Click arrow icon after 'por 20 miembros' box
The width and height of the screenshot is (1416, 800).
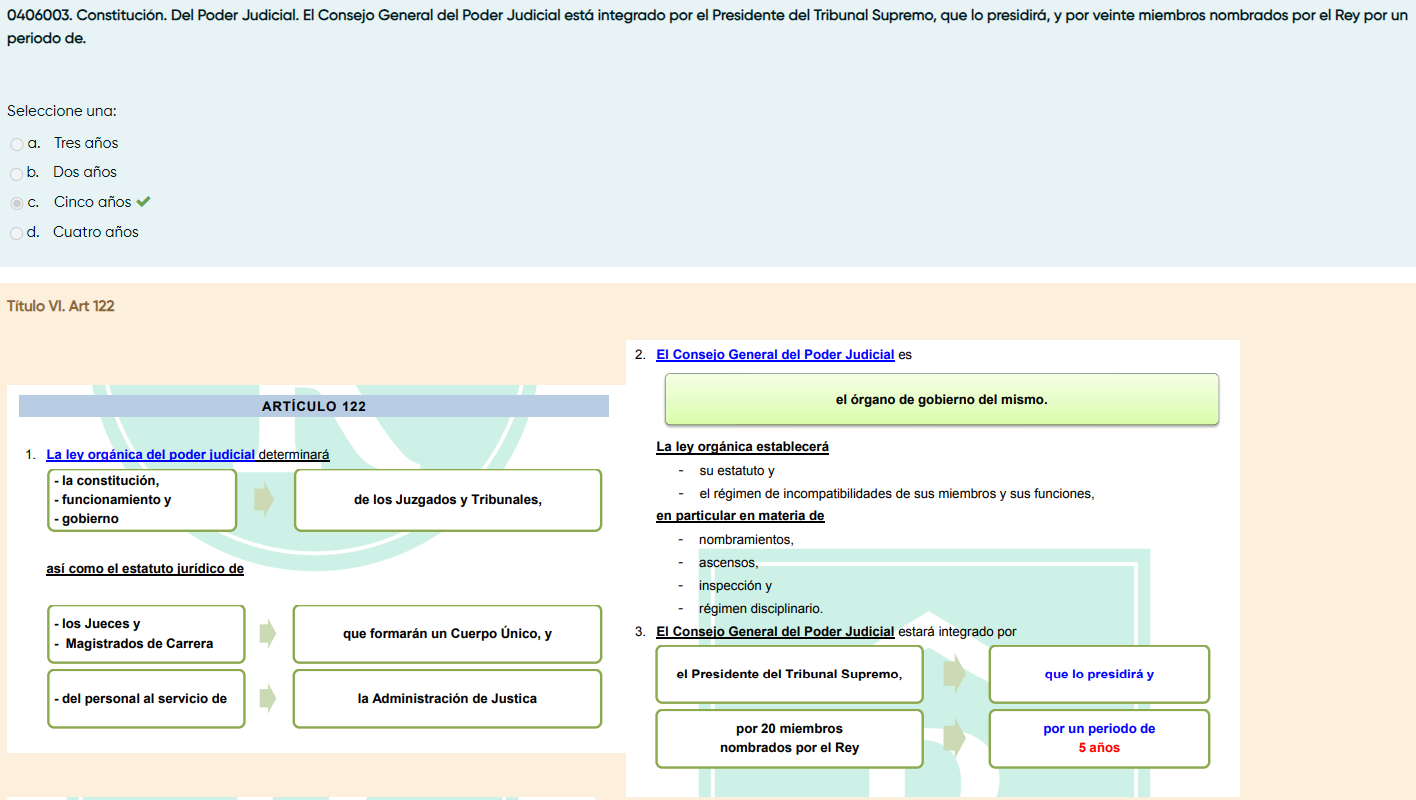click(x=955, y=739)
